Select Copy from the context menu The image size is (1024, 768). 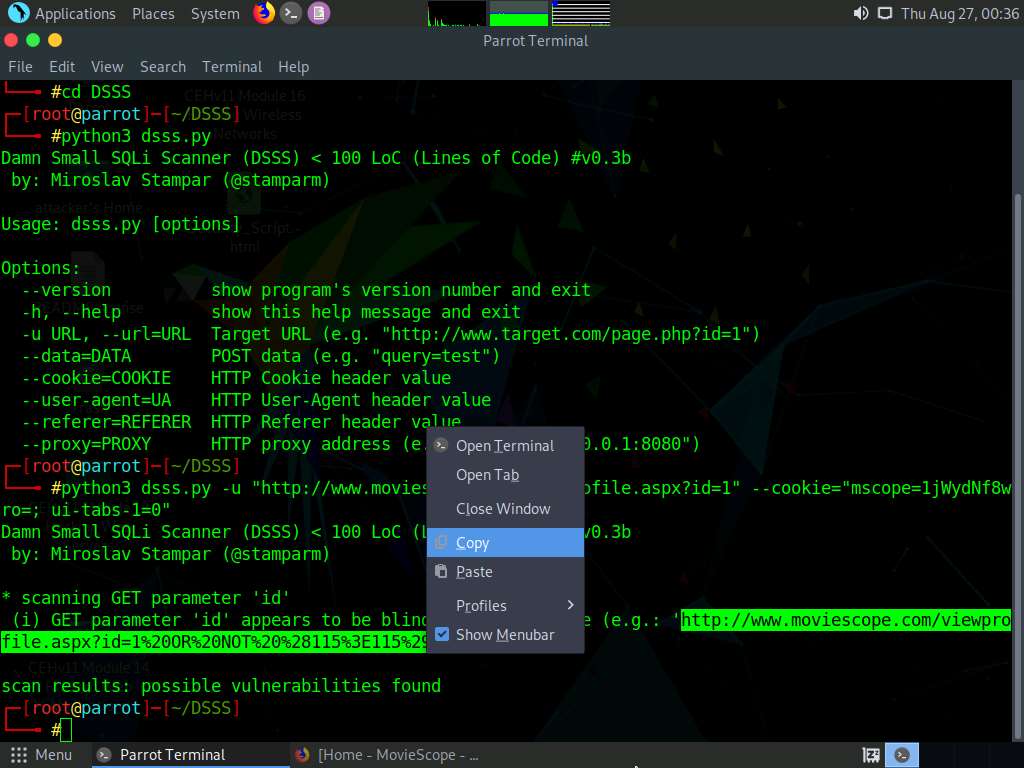coord(473,542)
